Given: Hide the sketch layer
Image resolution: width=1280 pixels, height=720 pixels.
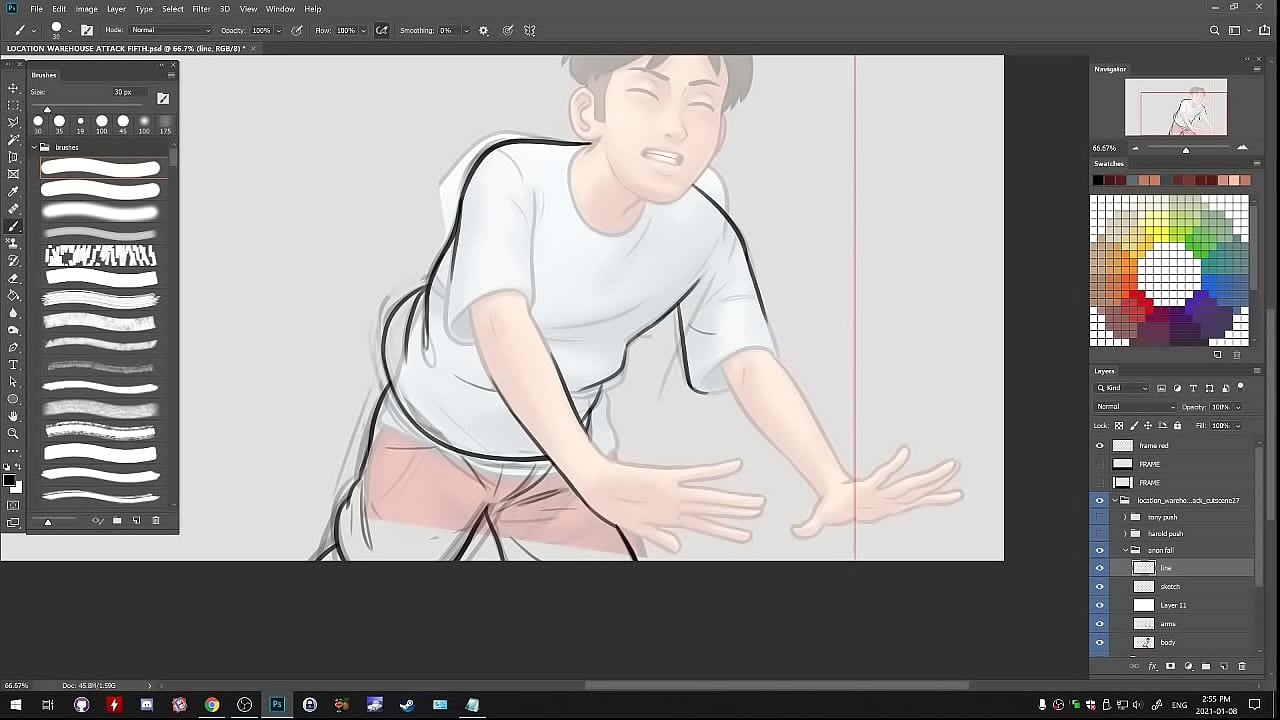Looking at the screenshot, I should (1100, 587).
